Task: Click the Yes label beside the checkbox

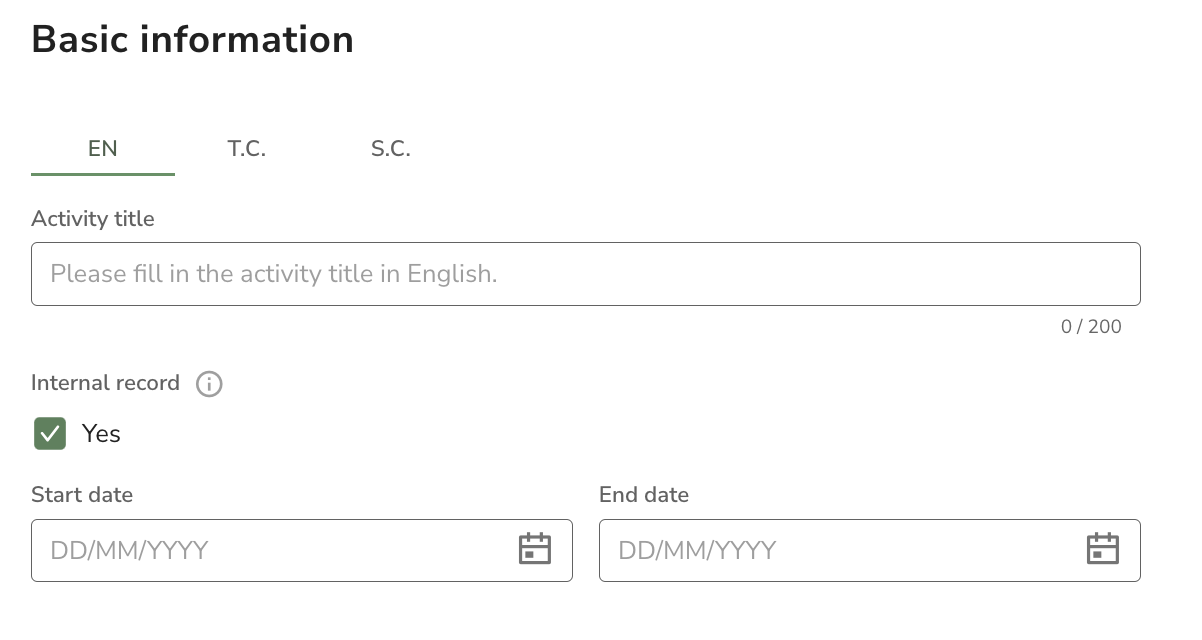Action: click(101, 433)
